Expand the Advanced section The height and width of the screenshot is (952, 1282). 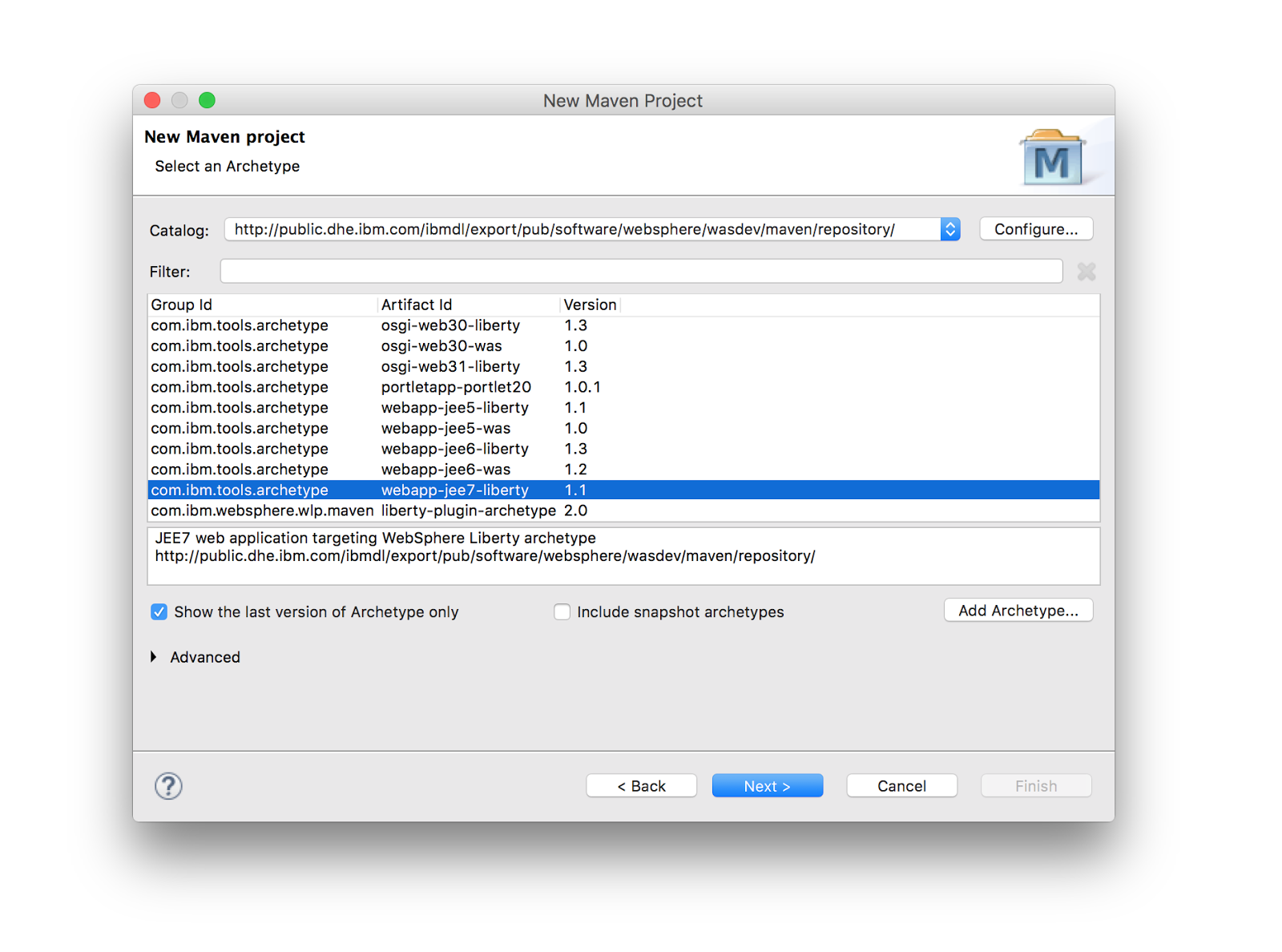pos(154,657)
